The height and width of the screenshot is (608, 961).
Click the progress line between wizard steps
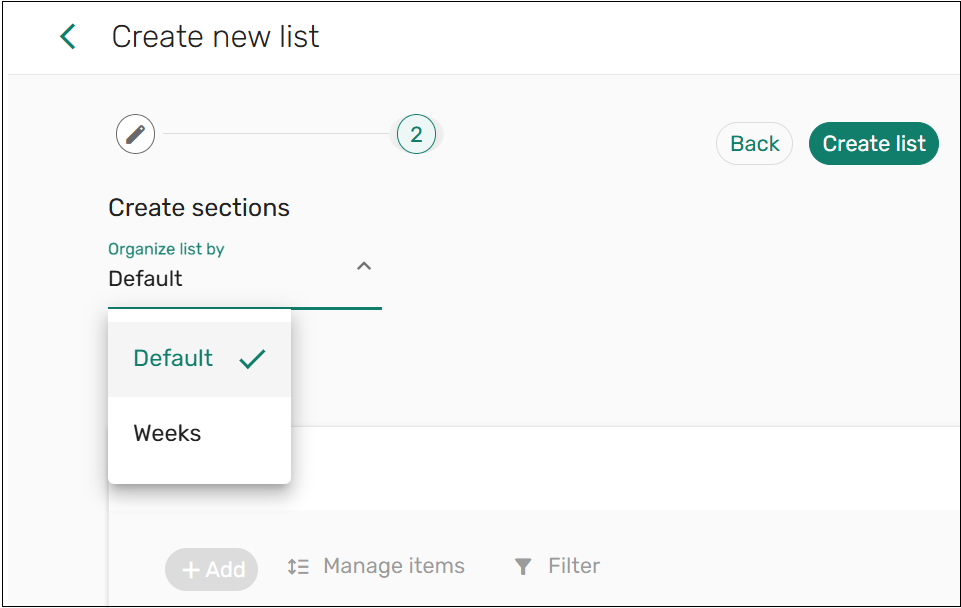pyautogui.click(x=275, y=134)
